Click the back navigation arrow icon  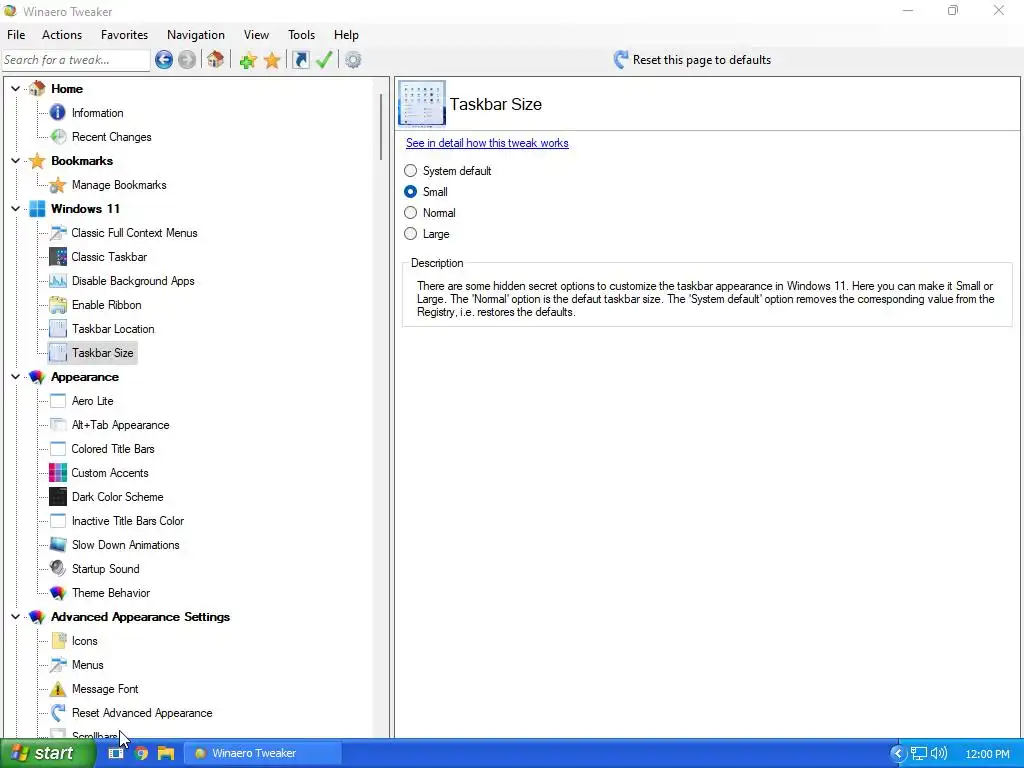[164, 60]
